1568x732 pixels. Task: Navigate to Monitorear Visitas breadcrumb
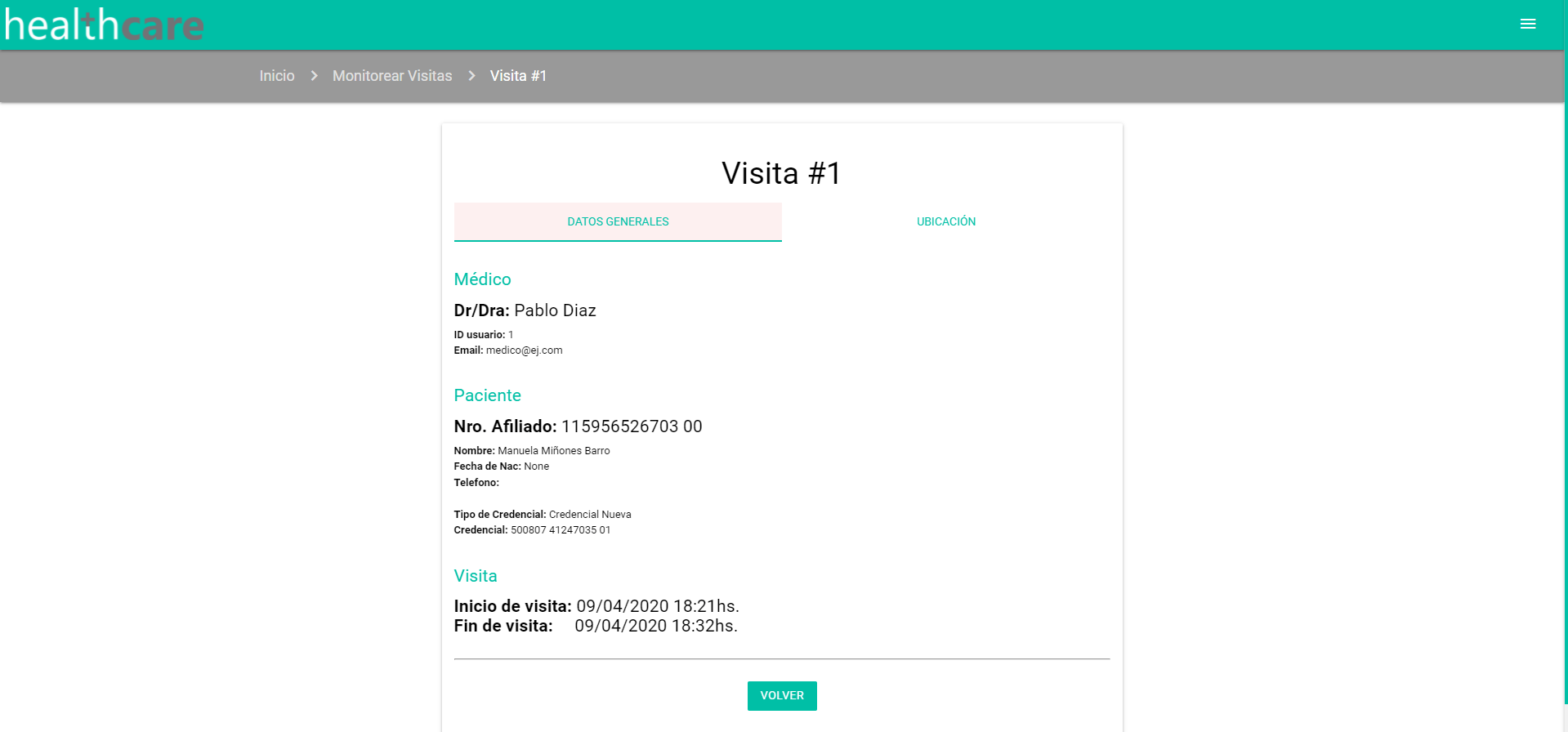(x=392, y=76)
